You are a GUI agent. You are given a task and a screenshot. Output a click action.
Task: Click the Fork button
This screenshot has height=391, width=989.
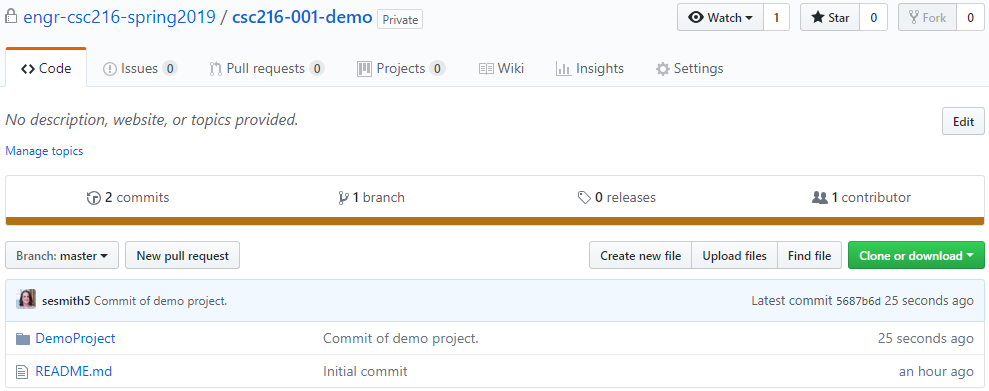[x=927, y=18]
